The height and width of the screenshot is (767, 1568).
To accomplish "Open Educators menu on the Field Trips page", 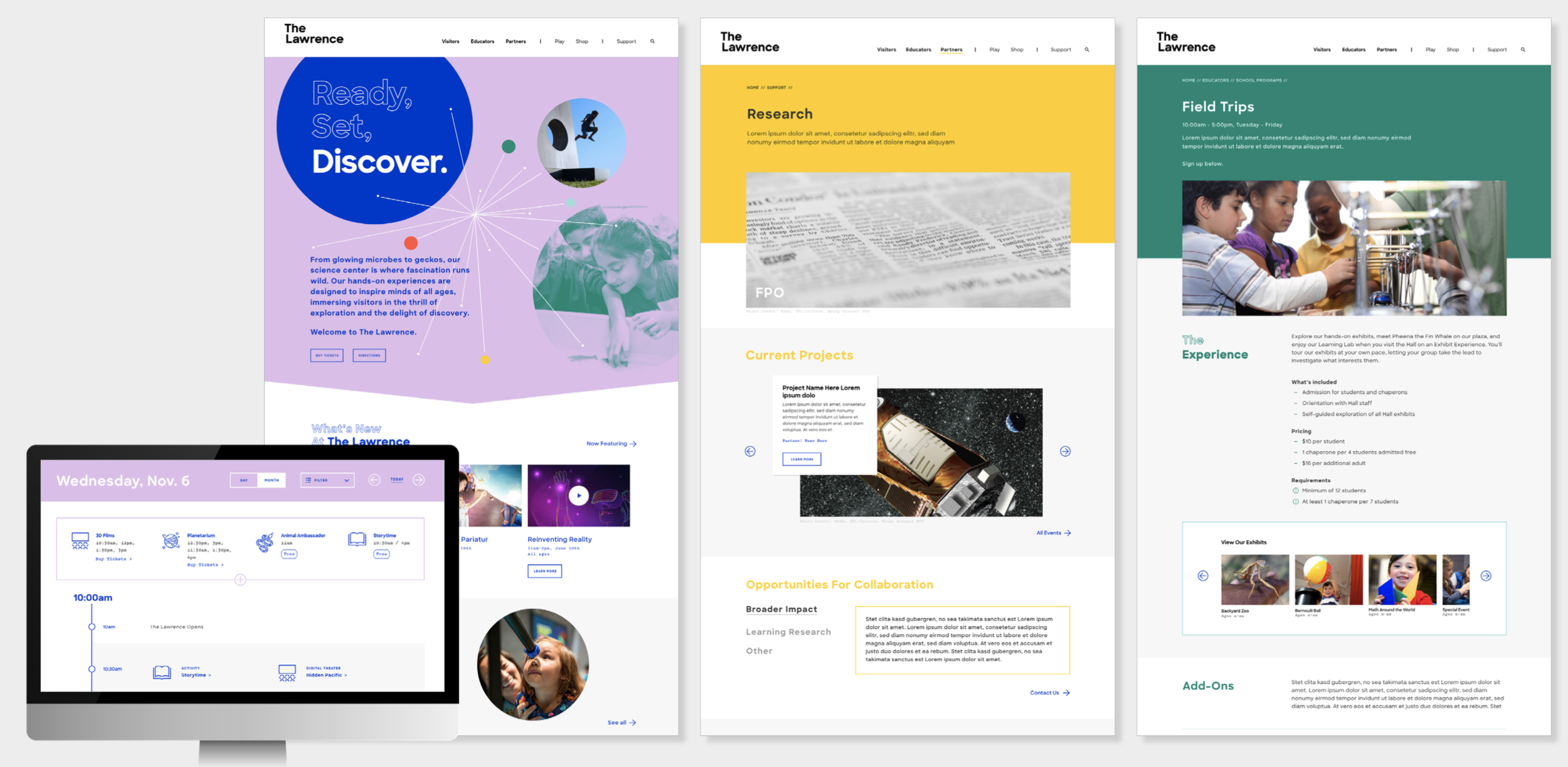I will pyautogui.click(x=1353, y=50).
